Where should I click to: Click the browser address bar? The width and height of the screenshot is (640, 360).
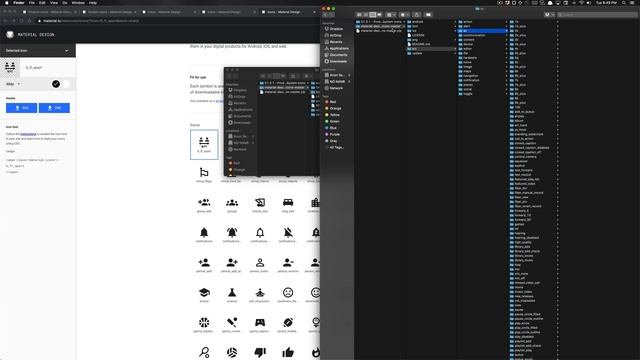point(176,20)
